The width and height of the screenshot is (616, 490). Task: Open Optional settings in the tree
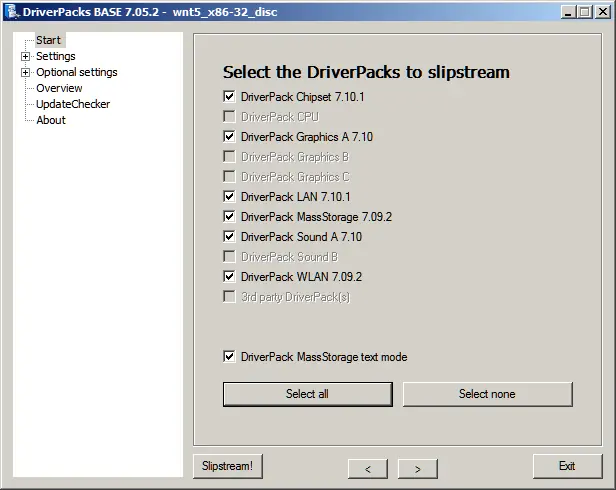(77, 72)
